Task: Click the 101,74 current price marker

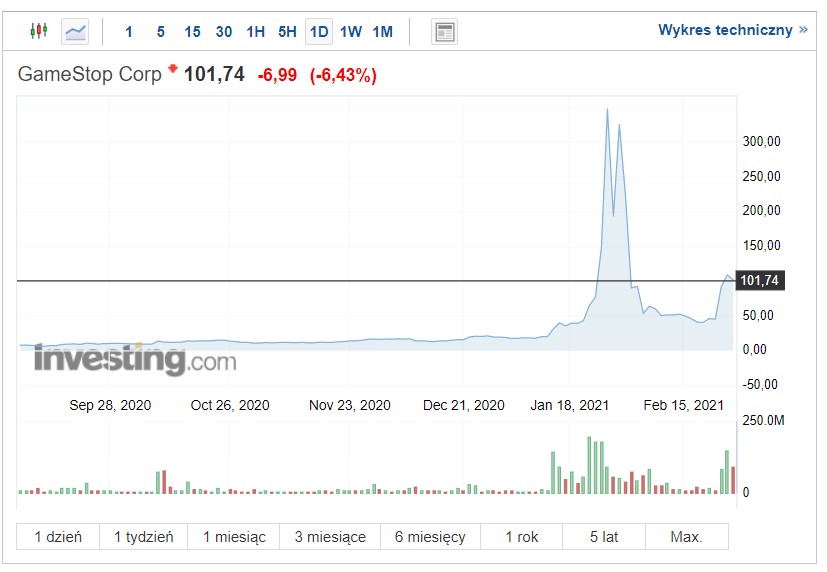Action: (x=760, y=280)
